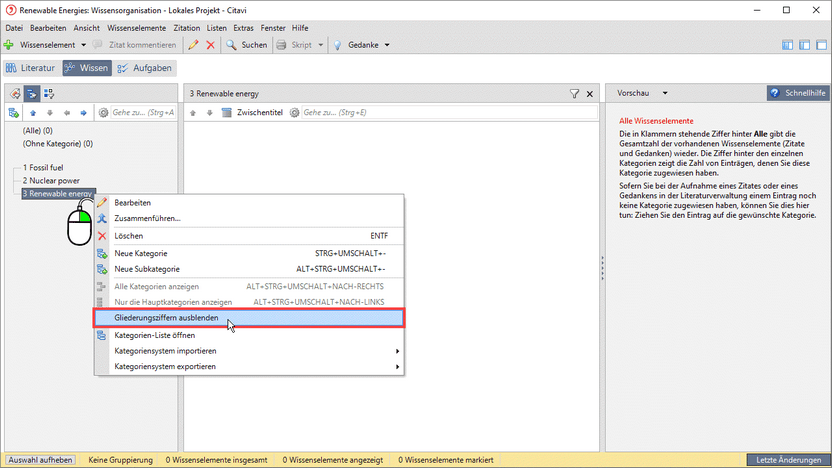Click the pencil edit icon in toolbar
Viewport: 832px width, 468px height.
(193, 45)
